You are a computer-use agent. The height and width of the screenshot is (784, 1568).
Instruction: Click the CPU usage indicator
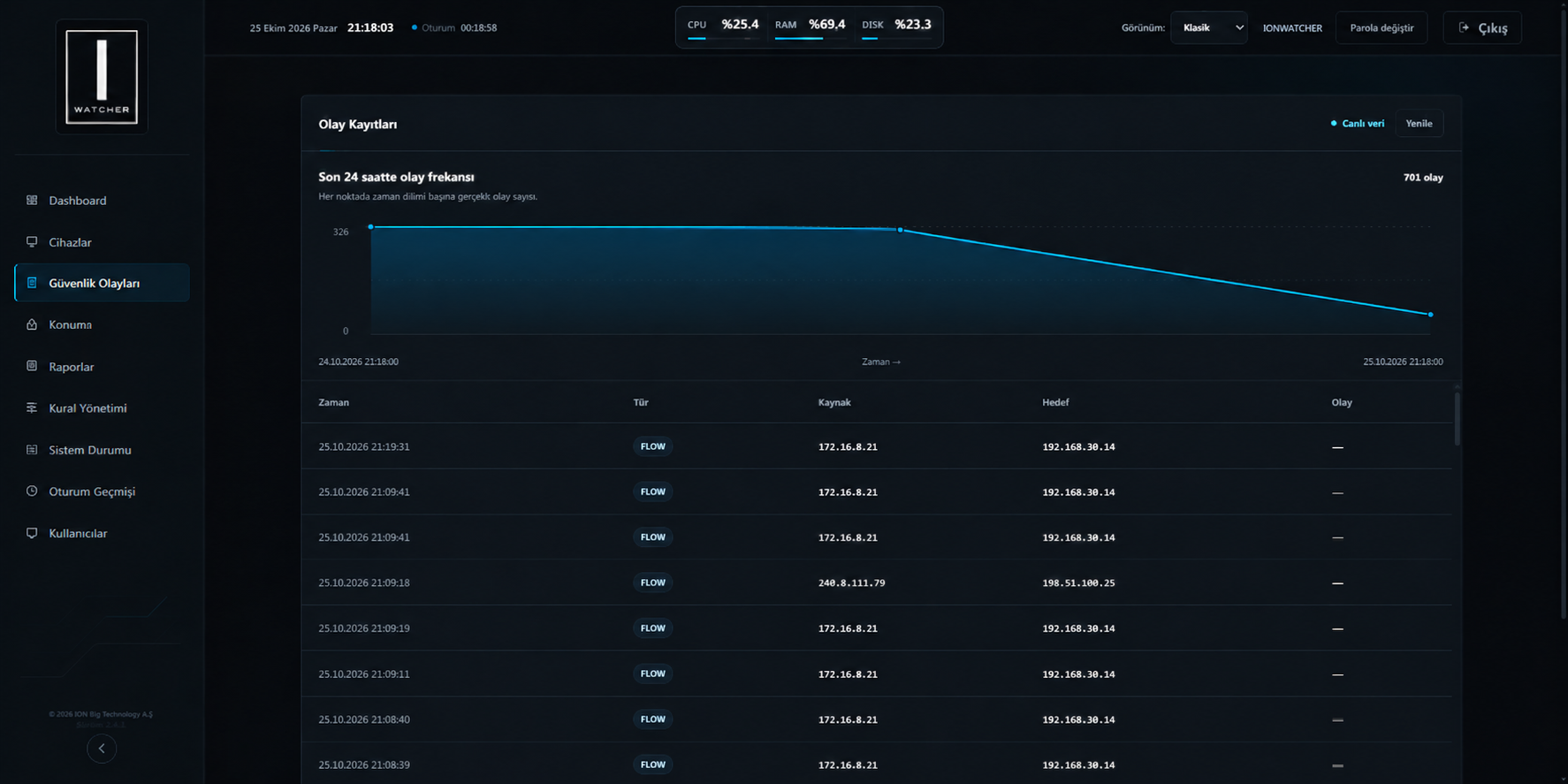click(723, 26)
